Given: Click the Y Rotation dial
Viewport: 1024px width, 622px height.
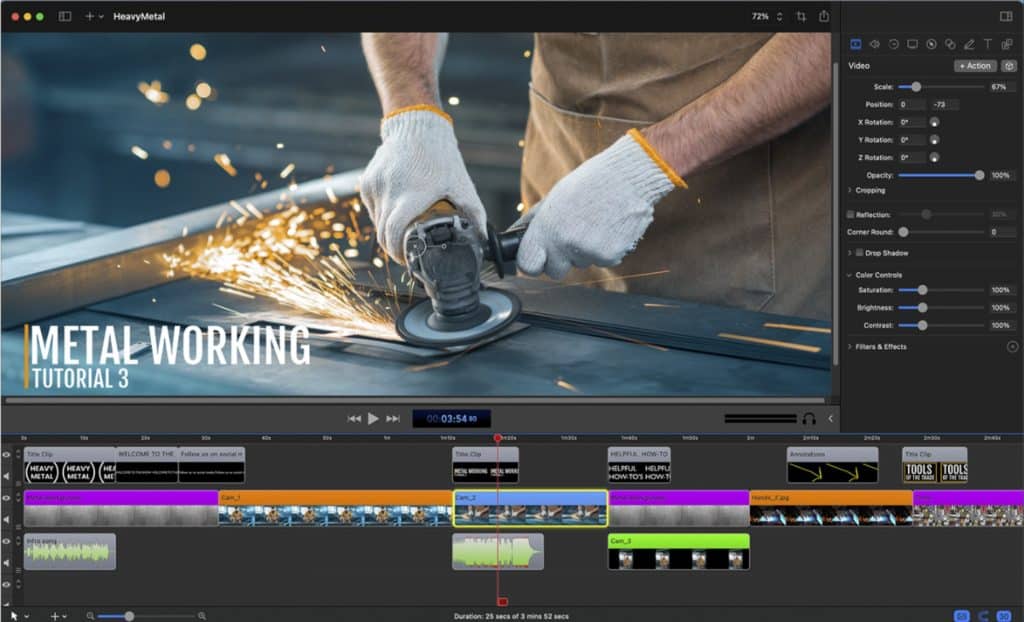Looking at the screenshot, I should click(935, 140).
